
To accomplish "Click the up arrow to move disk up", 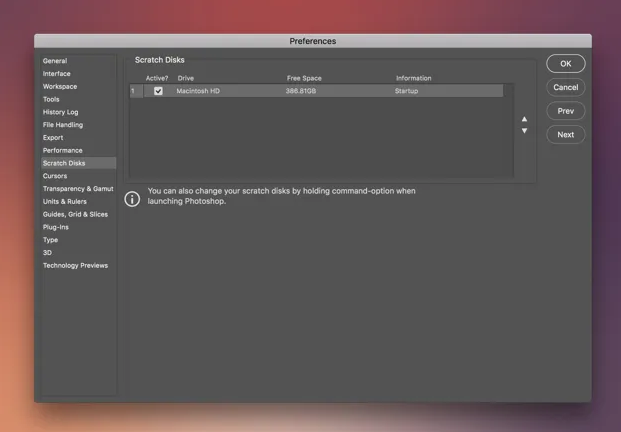I will coord(524,119).
